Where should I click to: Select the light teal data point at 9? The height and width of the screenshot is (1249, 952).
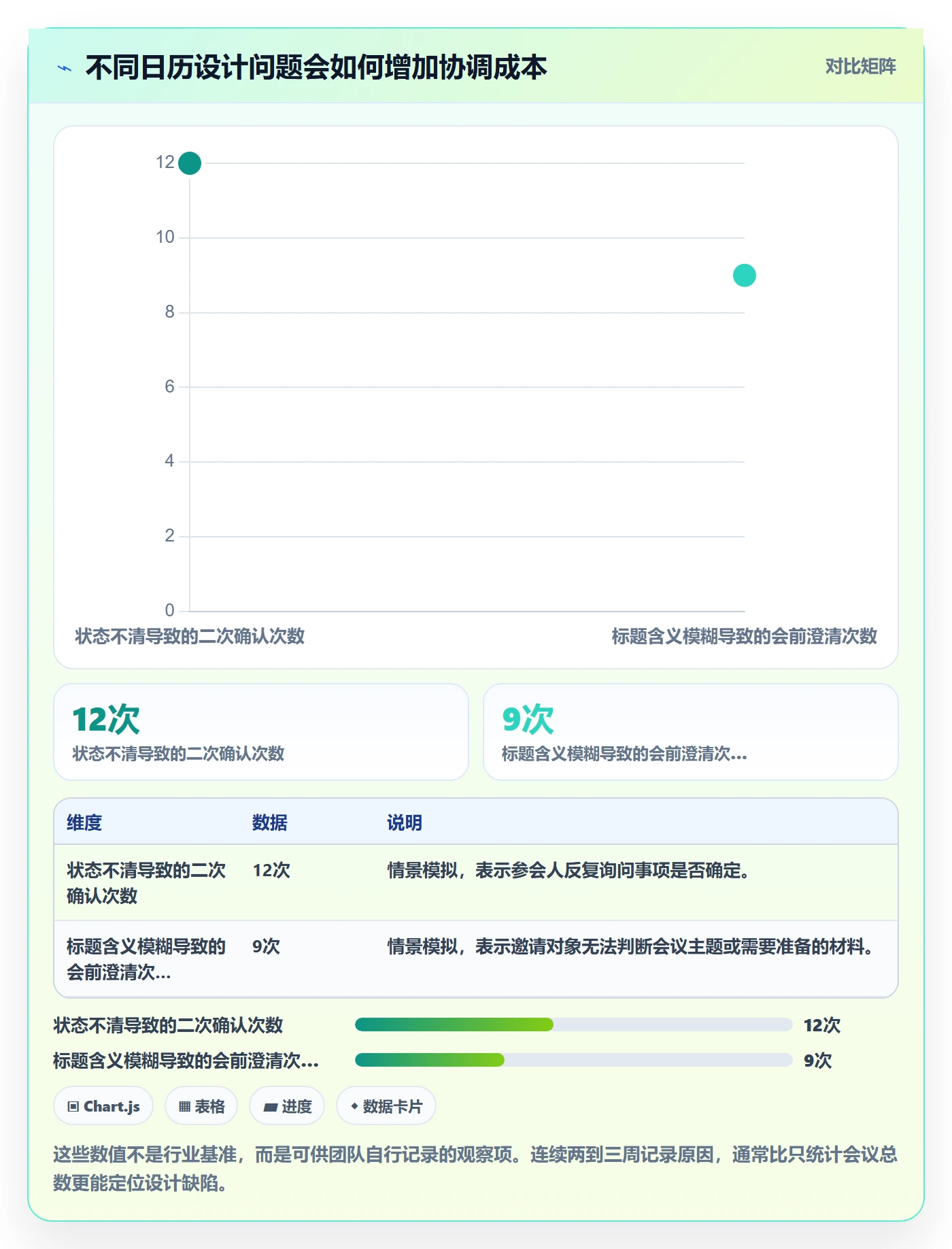tap(745, 276)
